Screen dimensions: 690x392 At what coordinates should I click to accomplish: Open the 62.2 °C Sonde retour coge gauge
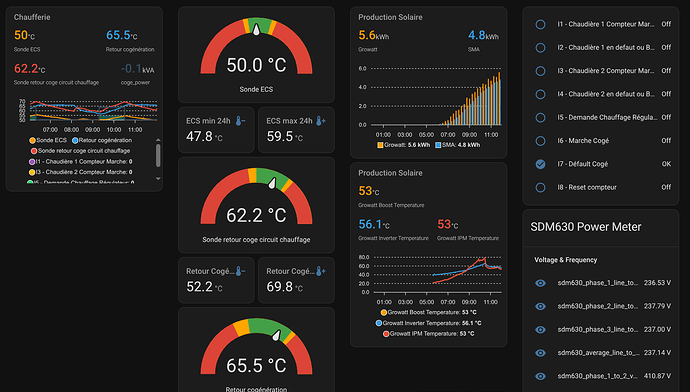click(x=256, y=205)
